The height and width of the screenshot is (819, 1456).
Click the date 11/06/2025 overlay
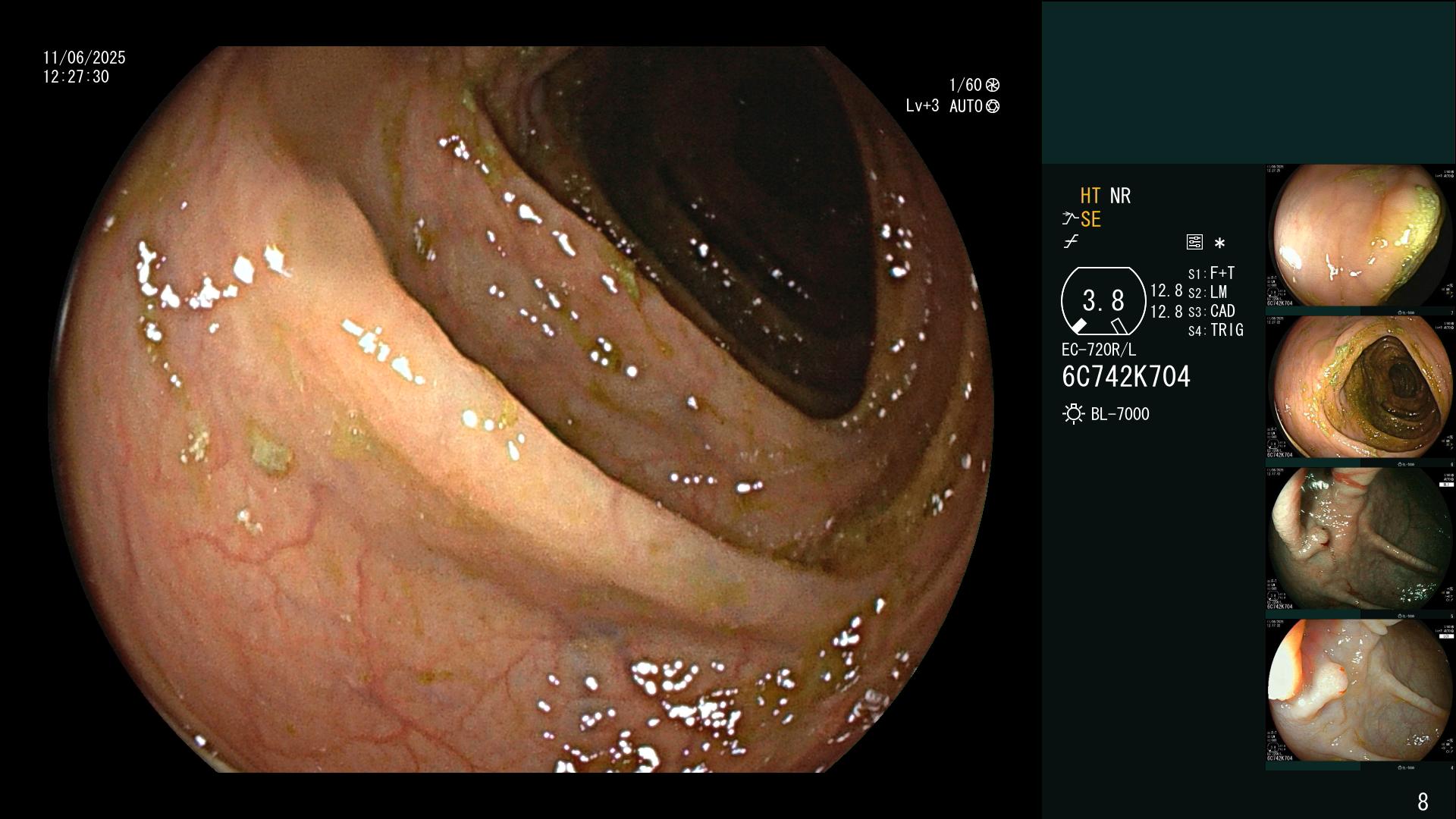[84, 58]
